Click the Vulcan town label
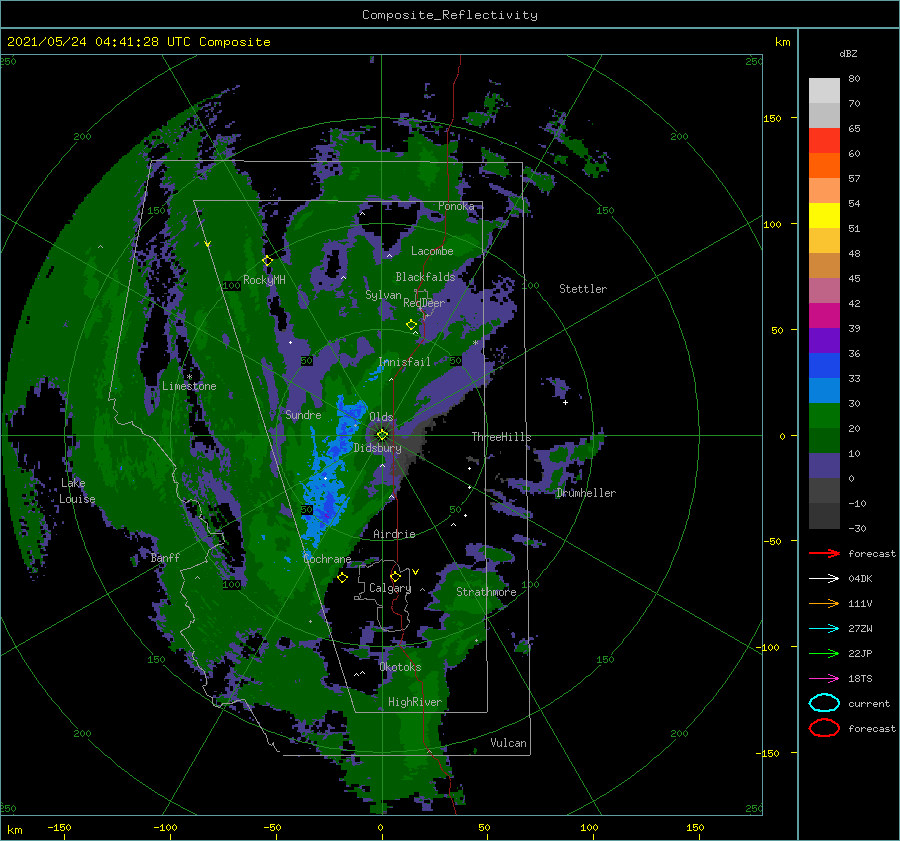Image resolution: width=900 pixels, height=841 pixels. tap(509, 743)
